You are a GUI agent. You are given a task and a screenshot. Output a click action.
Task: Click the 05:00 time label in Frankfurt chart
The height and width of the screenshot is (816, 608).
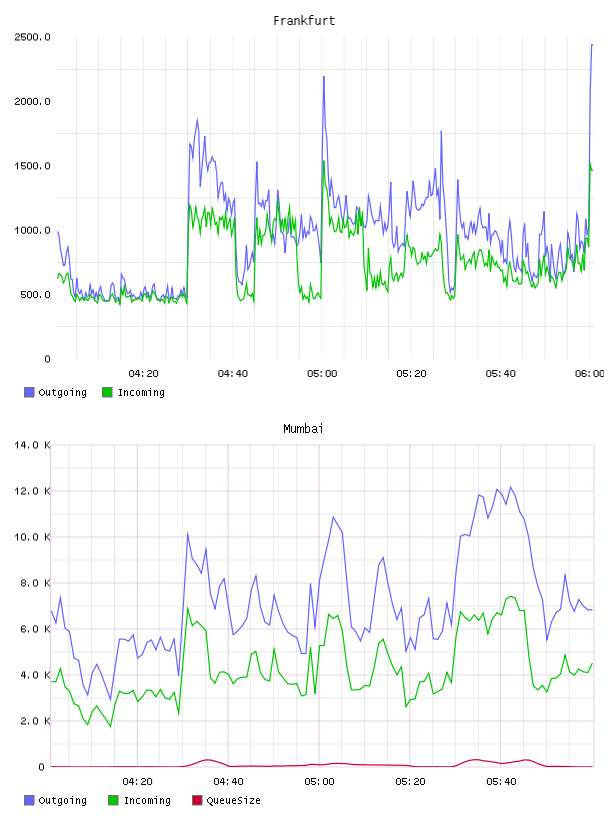[x=322, y=374]
